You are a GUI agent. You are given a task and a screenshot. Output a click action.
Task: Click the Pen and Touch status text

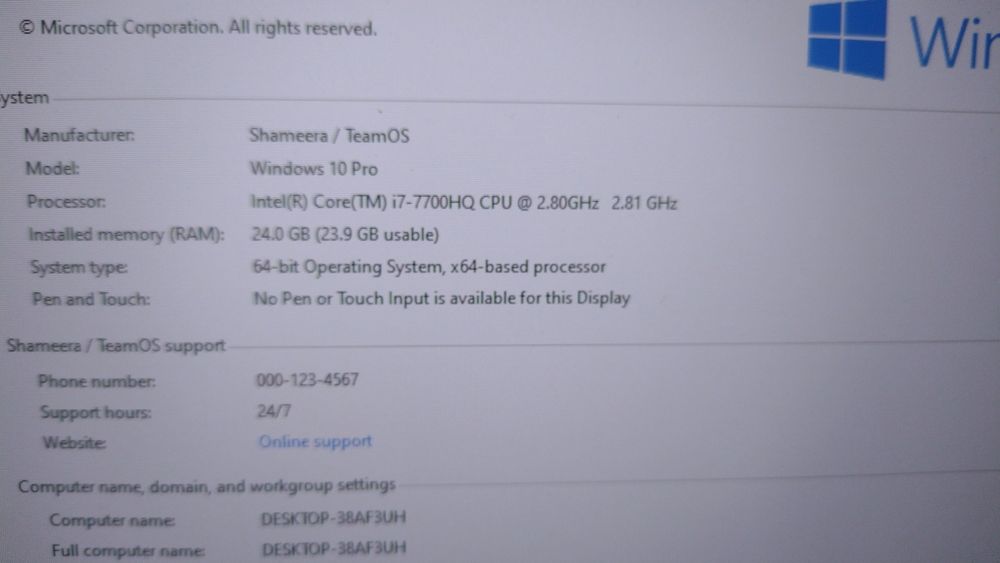[442, 298]
